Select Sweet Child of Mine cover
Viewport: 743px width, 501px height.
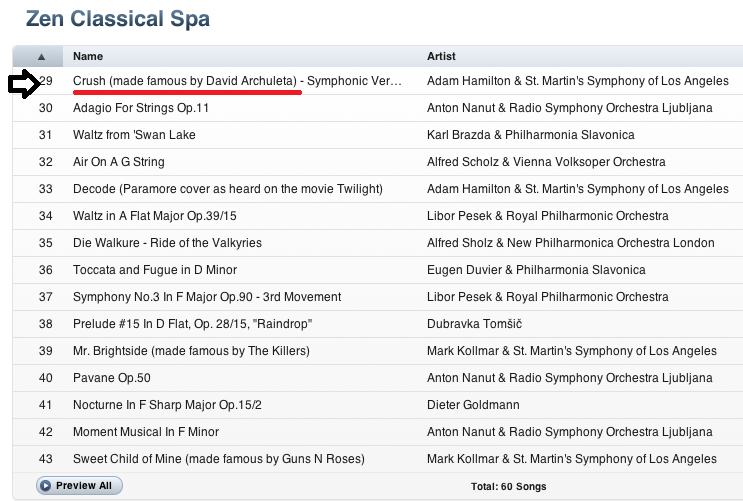click(x=219, y=459)
